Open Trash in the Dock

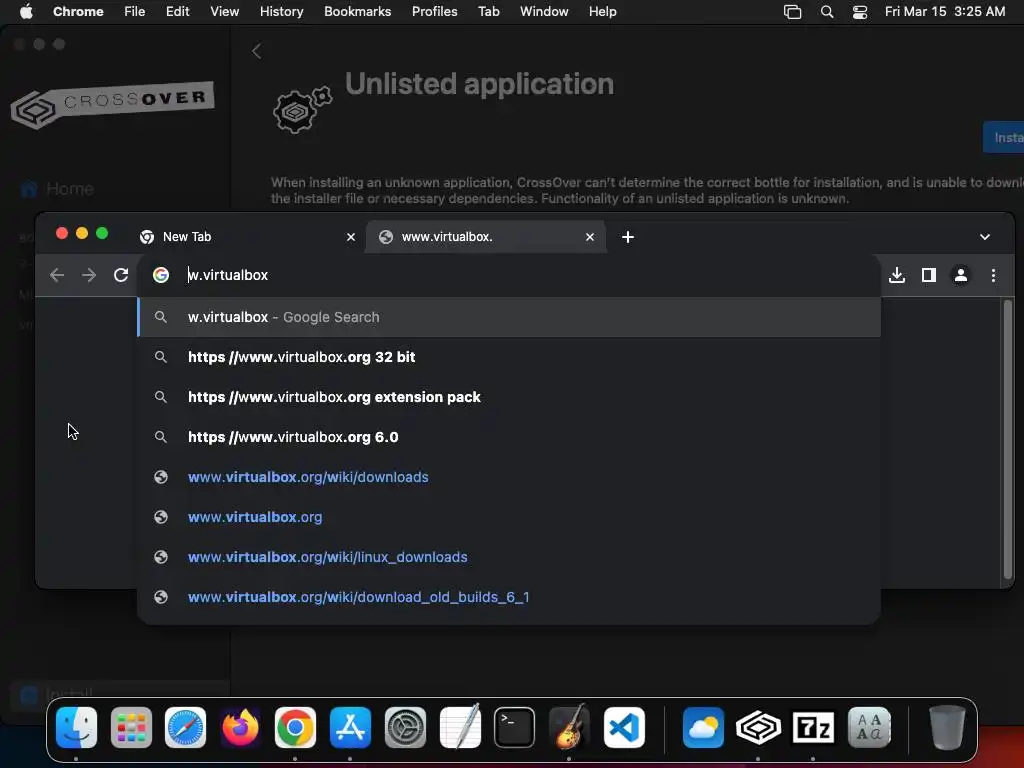(x=947, y=727)
